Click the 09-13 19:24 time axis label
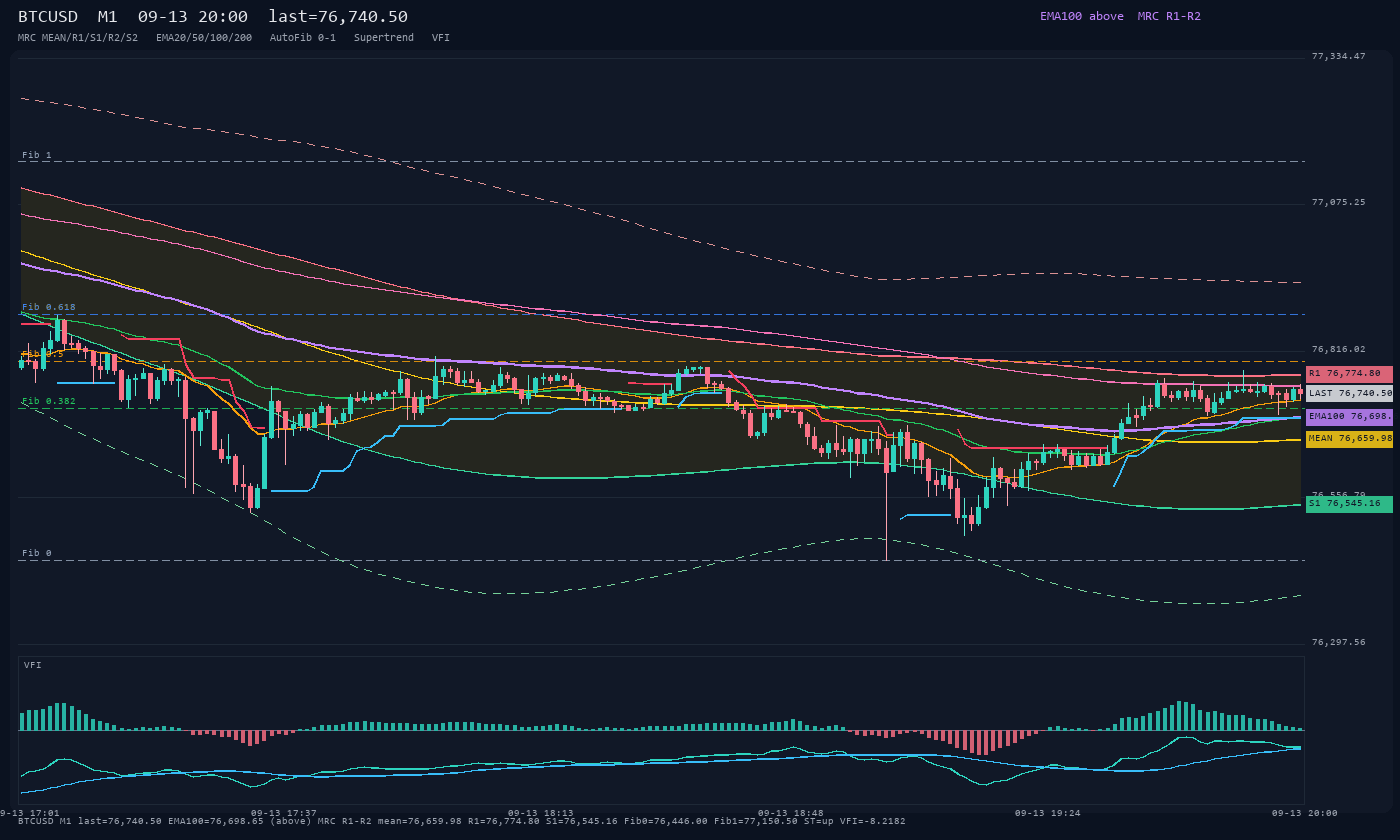Image resolution: width=1400 pixels, height=840 pixels. pyautogui.click(x=1048, y=813)
